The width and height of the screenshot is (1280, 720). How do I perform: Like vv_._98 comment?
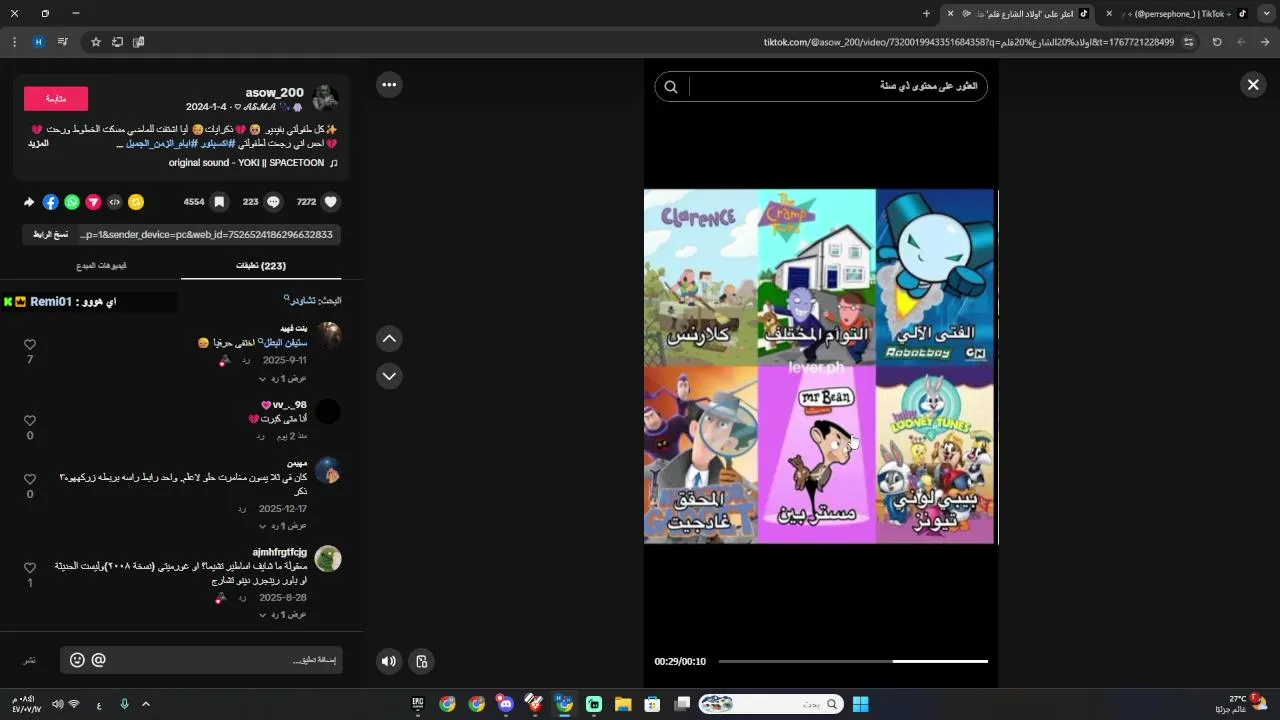pos(30,421)
